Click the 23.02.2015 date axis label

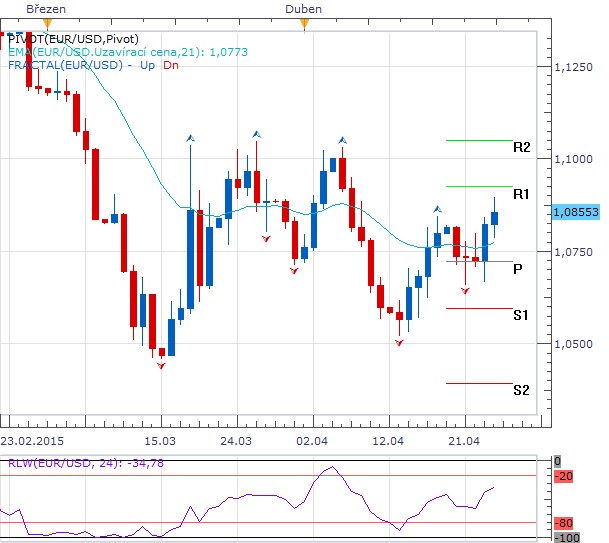coord(32,441)
